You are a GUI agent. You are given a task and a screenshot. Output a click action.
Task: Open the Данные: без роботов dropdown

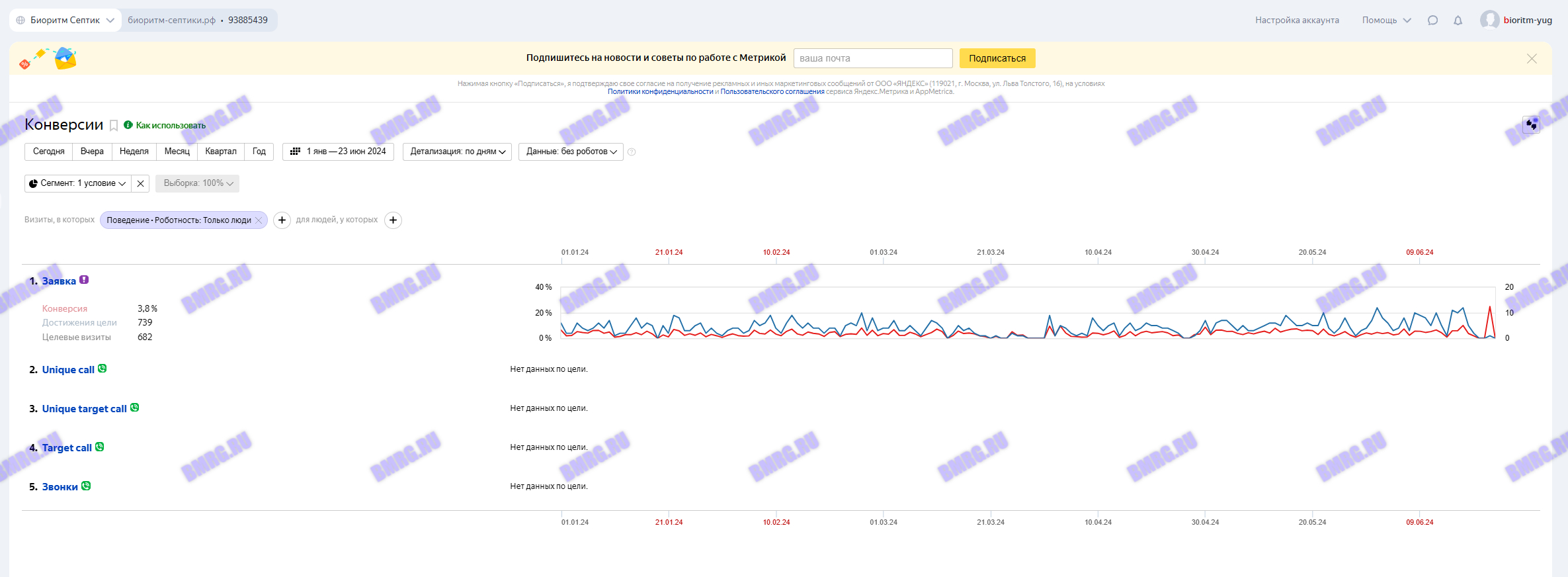(571, 152)
